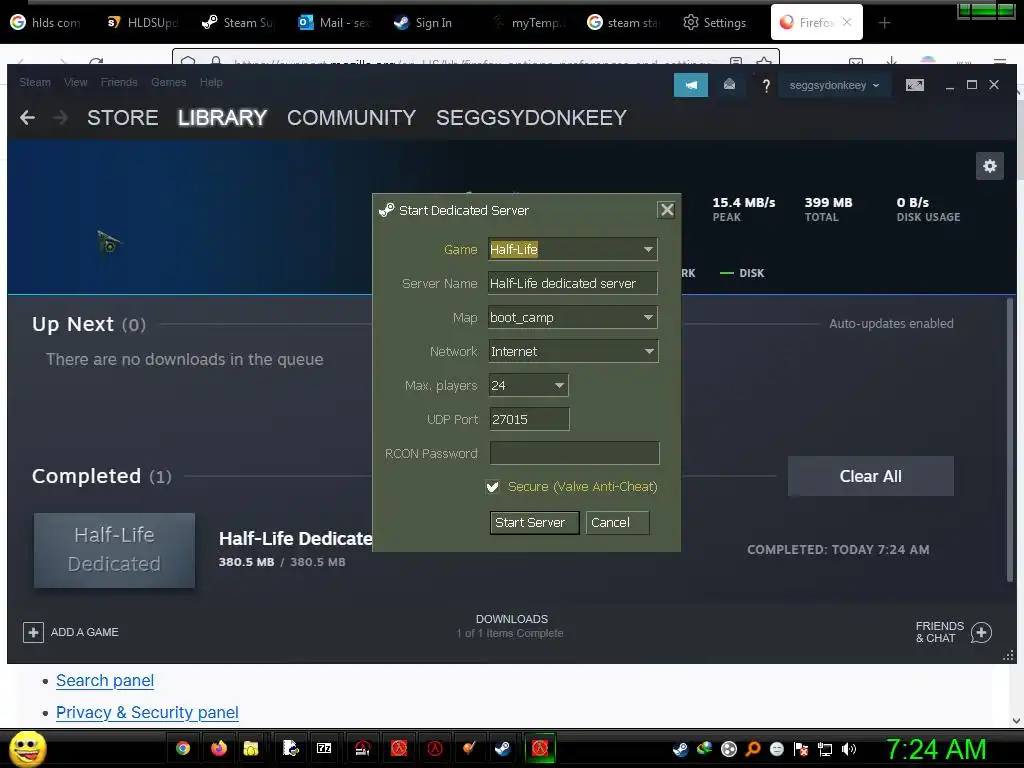The image size is (1024, 768).
Task: Open Steam icon in taskbar
Action: [502, 748]
